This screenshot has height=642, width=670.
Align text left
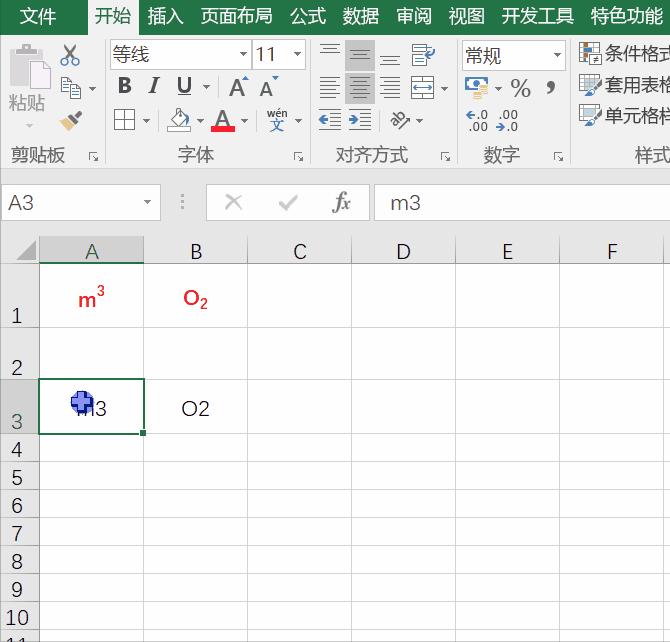click(x=330, y=88)
